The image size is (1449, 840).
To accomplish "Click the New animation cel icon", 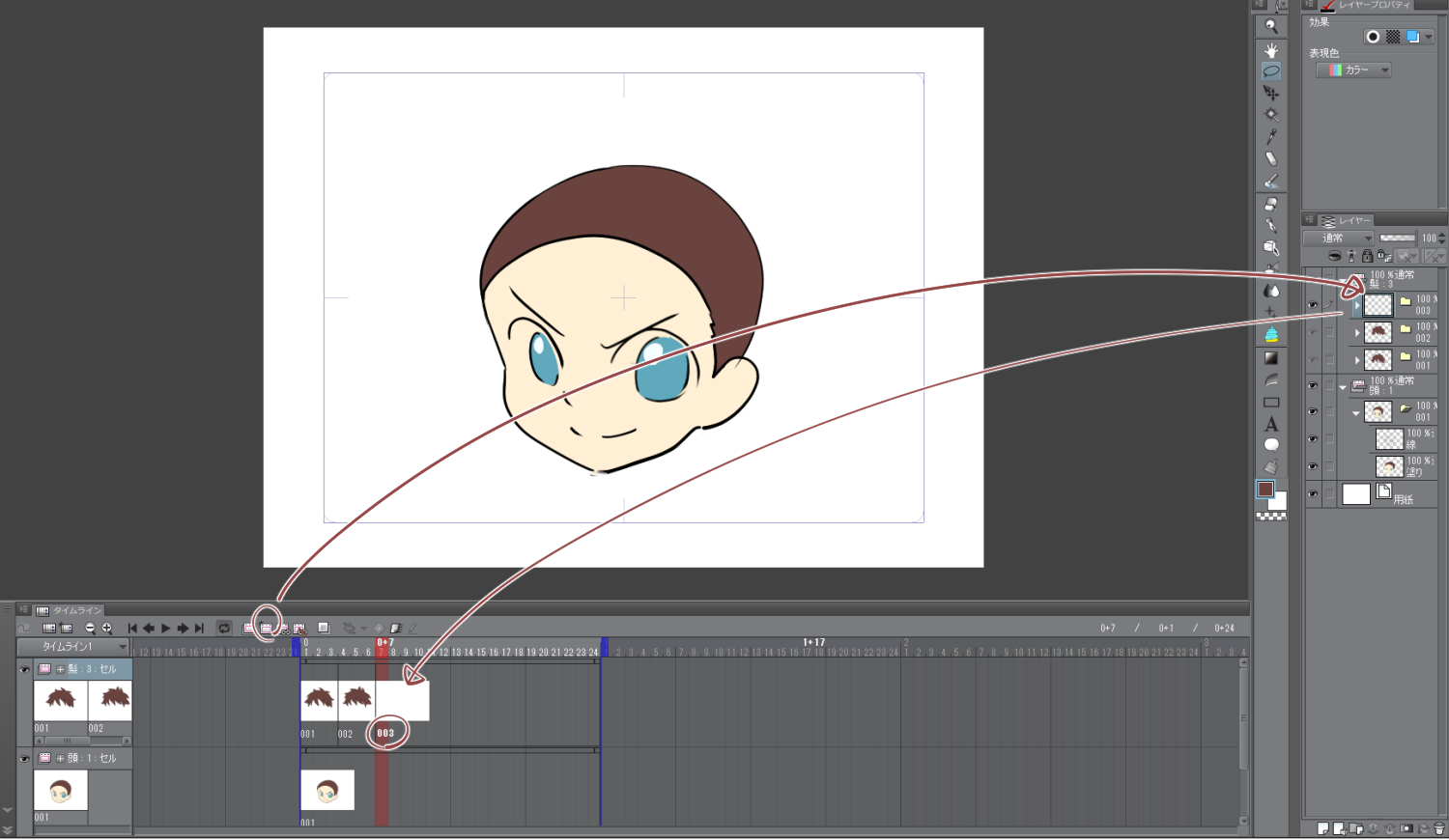I will pos(266,629).
